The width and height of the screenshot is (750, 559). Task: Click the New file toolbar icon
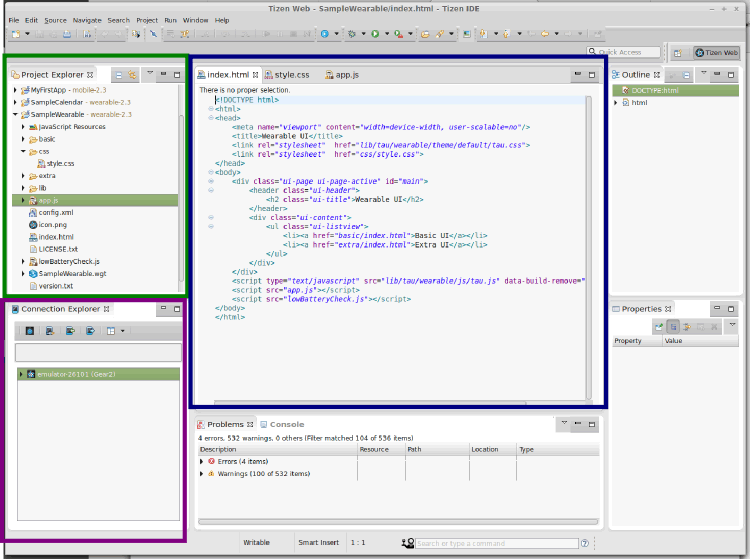[x=16, y=34]
